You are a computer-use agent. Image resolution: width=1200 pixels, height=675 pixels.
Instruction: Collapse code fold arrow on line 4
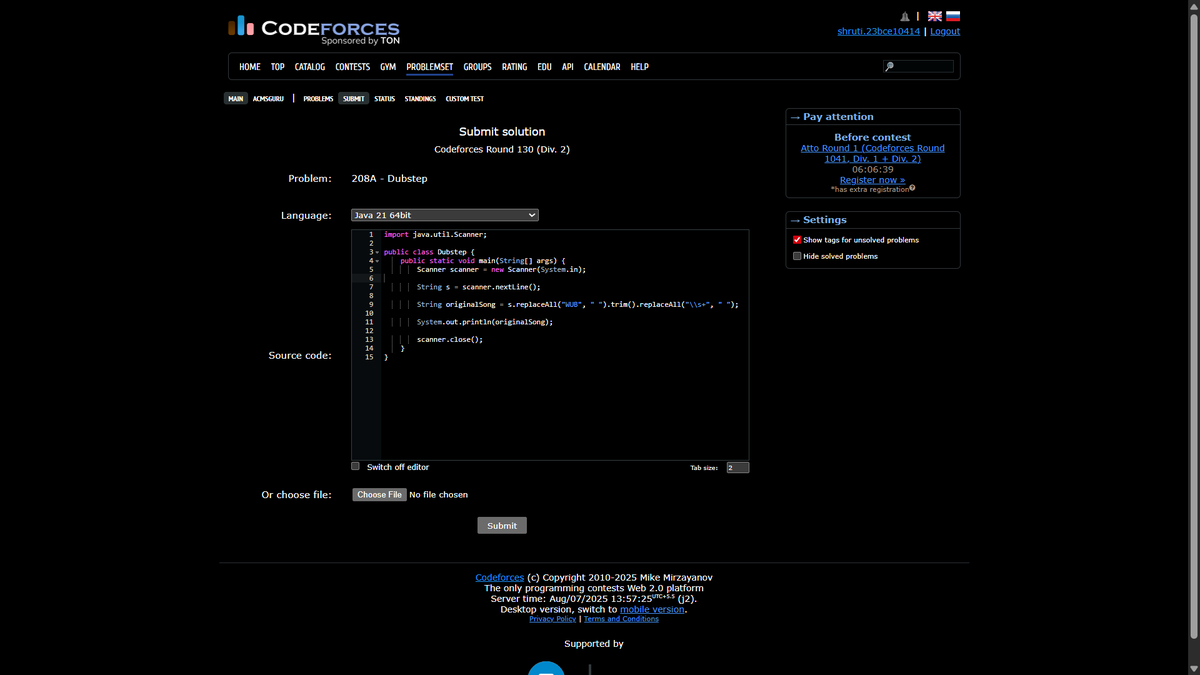(x=377, y=261)
